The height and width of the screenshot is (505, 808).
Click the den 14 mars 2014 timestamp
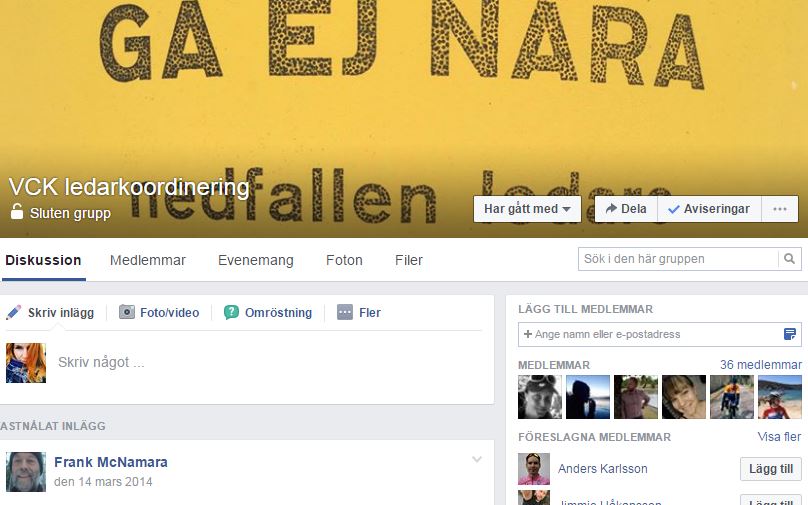tap(103, 482)
